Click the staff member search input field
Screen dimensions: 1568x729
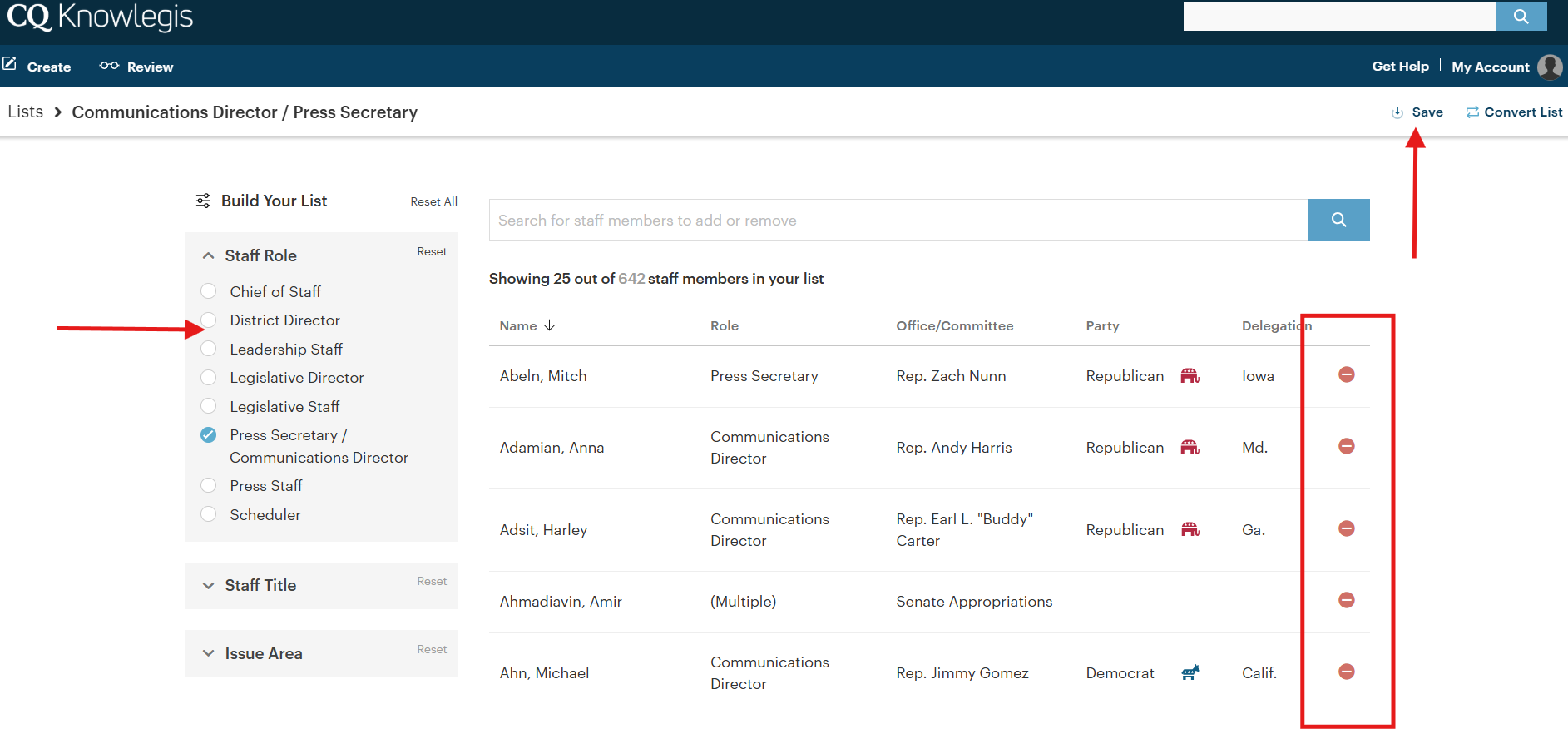[898, 220]
